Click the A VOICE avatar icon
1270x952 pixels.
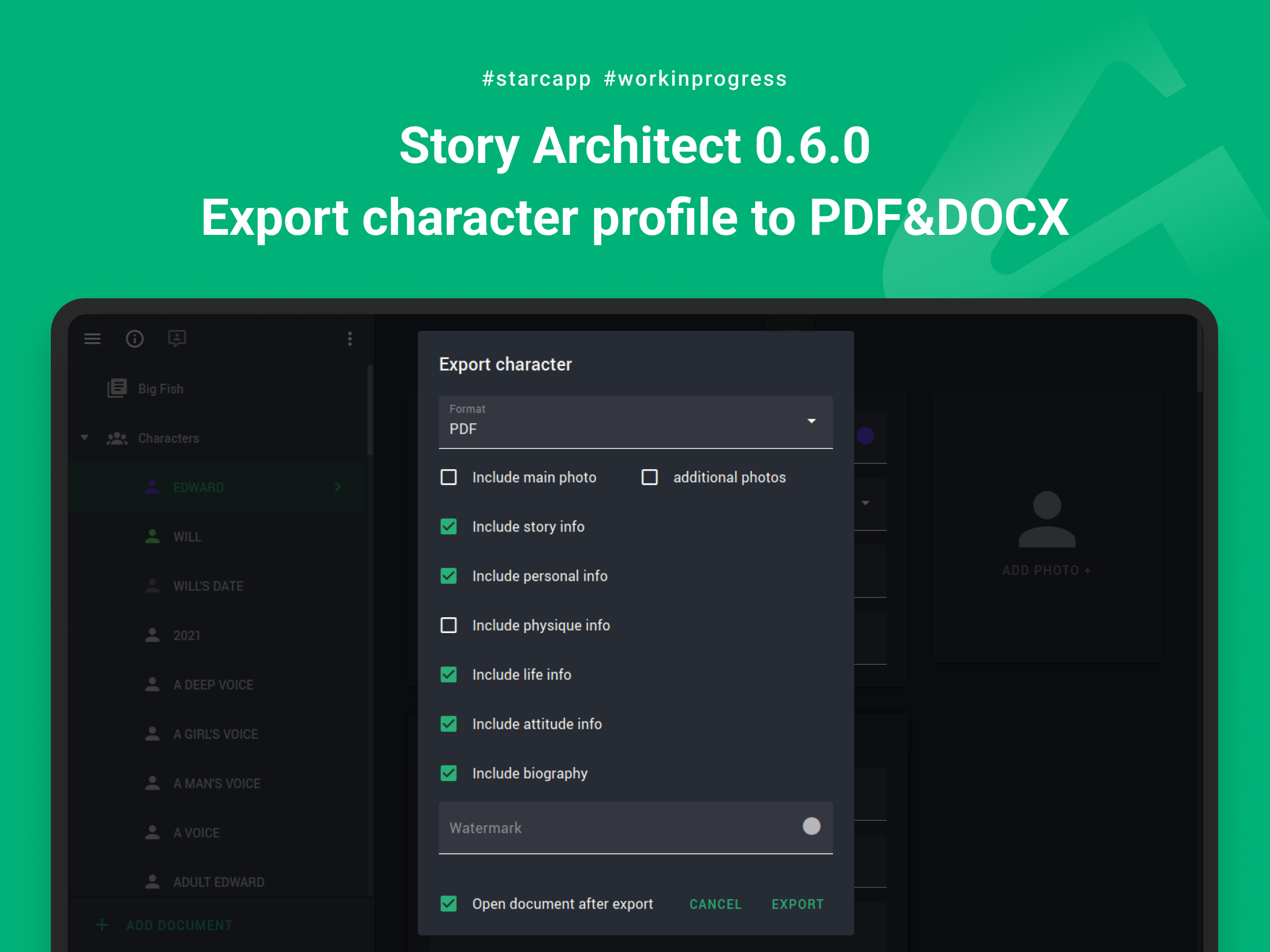(x=152, y=832)
